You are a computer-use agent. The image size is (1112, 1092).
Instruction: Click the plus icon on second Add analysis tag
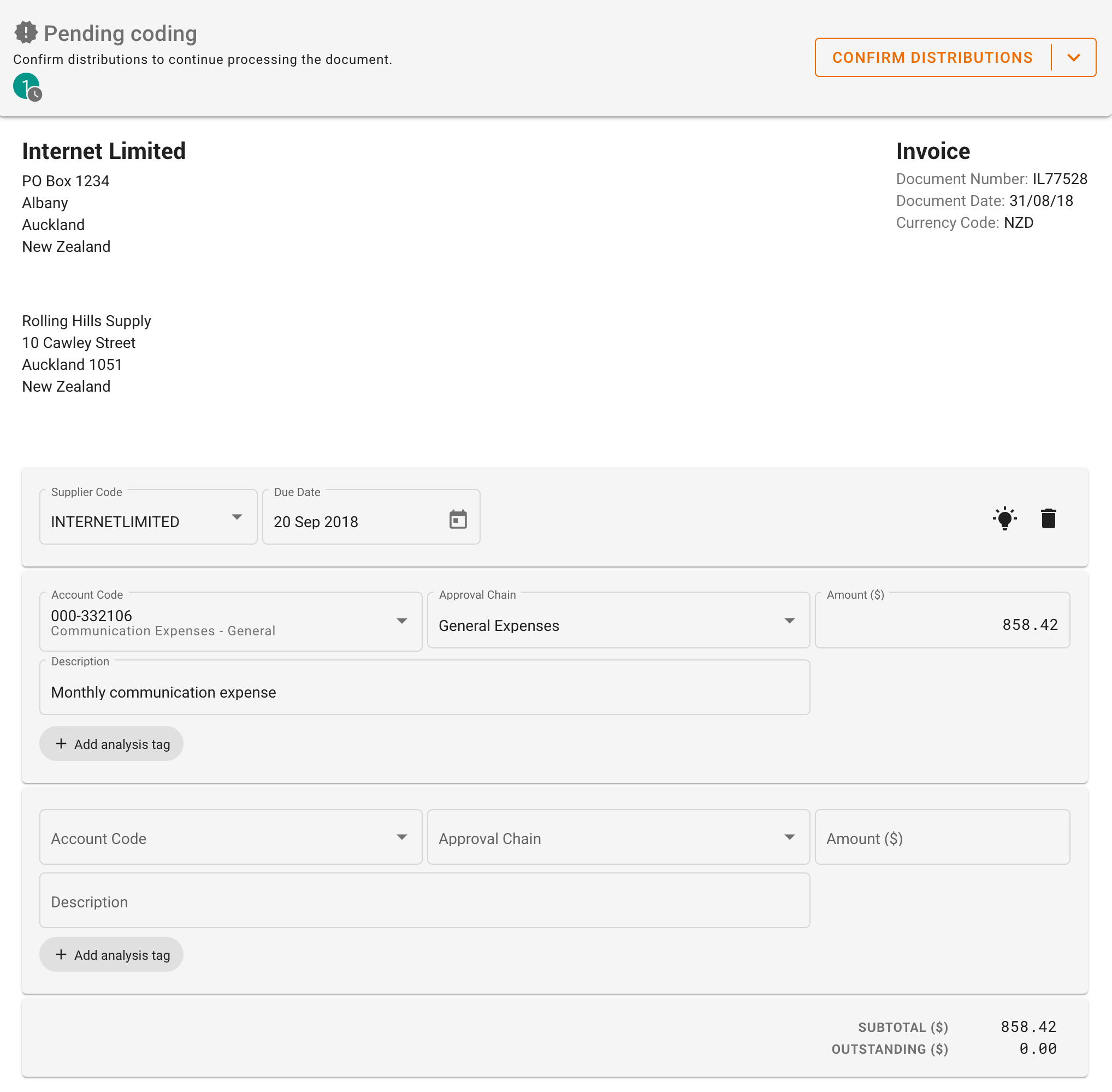click(x=61, y=954)
